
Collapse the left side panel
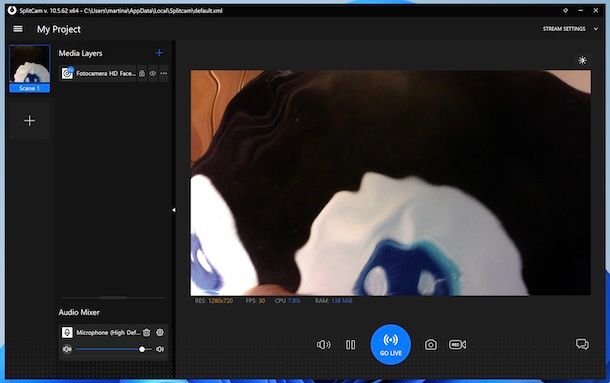coord(174,210)
